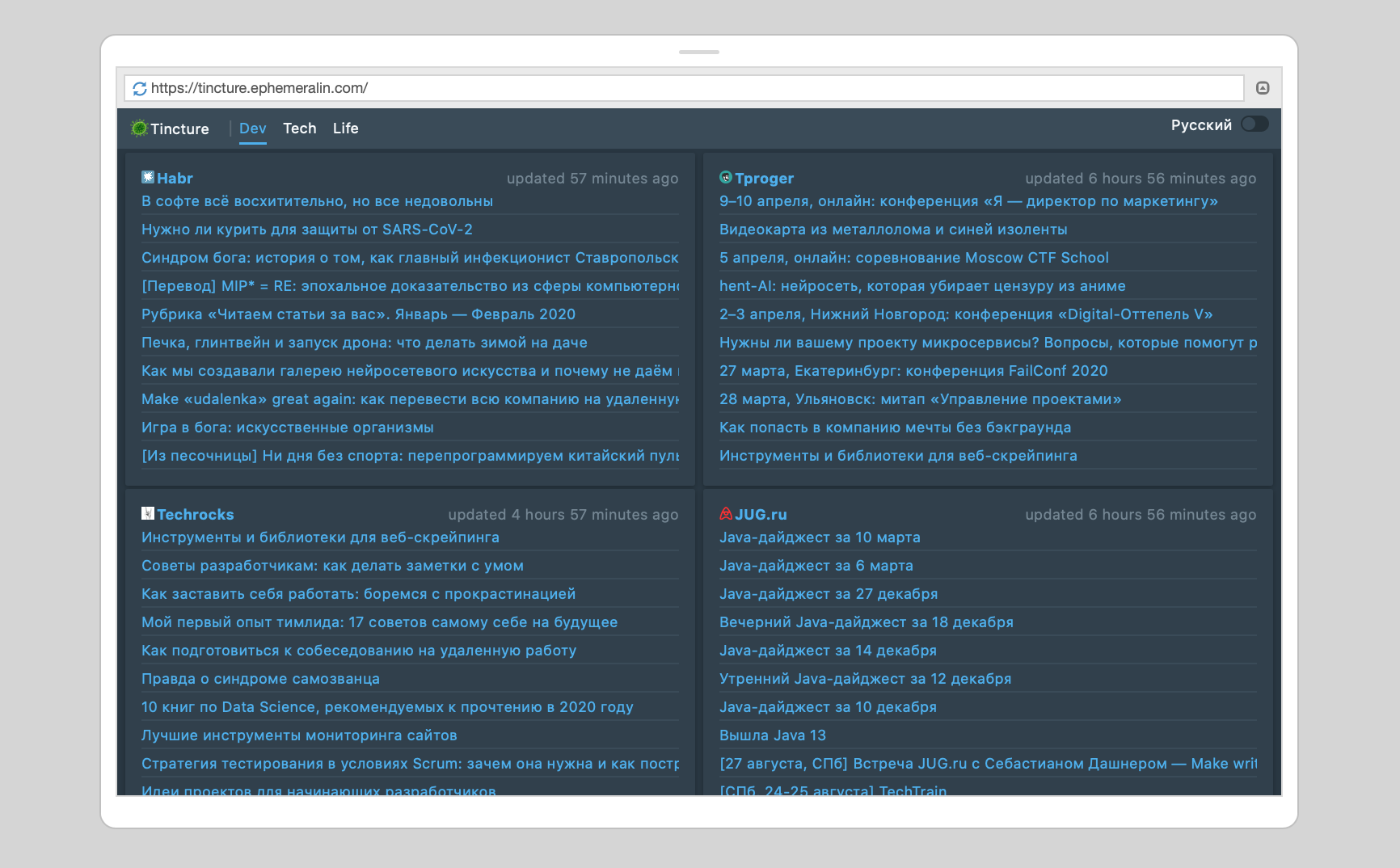Open 'Стратегия тестирования в условиях Scrum' article

click(x=410, y=764)
